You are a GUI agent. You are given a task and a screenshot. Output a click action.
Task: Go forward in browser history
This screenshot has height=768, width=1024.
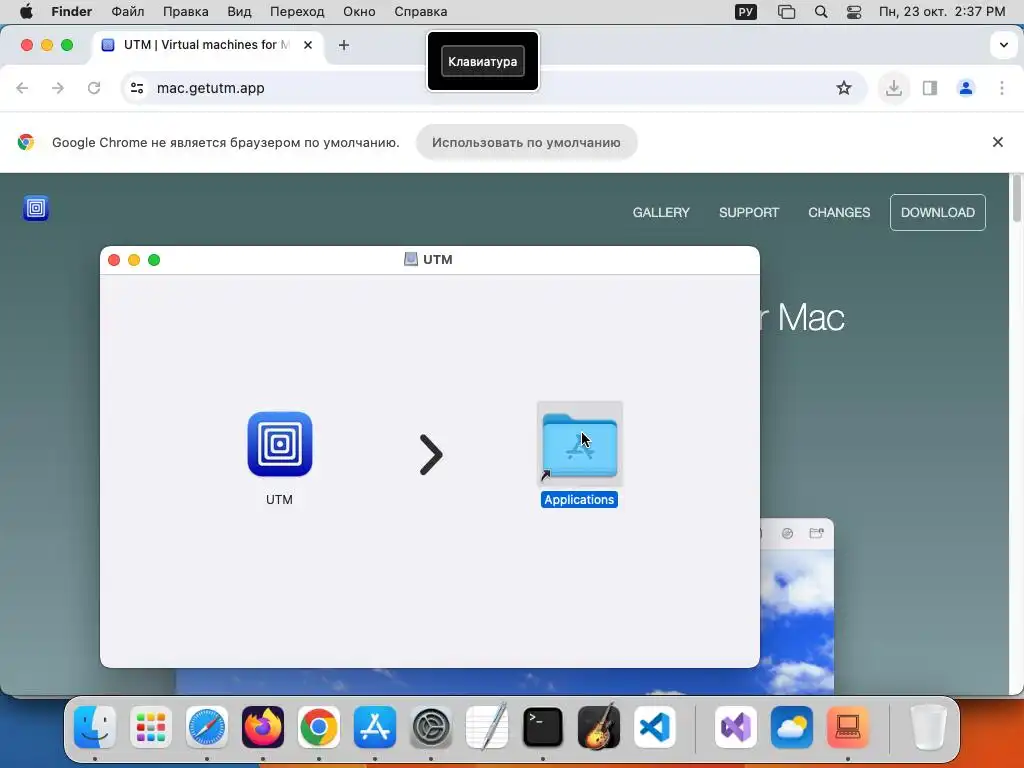pos(58,88)
